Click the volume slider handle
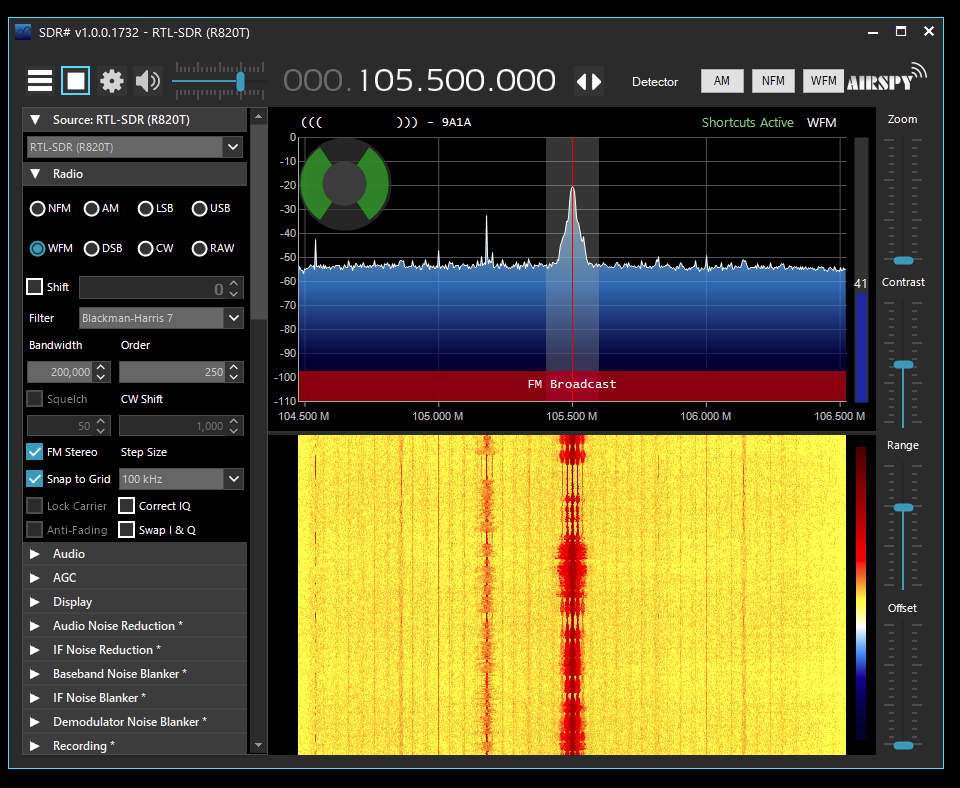 (241, 81)
